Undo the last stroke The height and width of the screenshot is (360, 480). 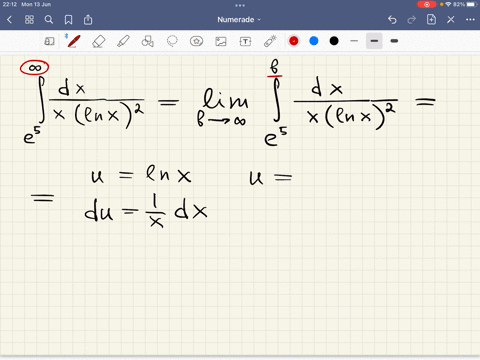coord(392,20)
